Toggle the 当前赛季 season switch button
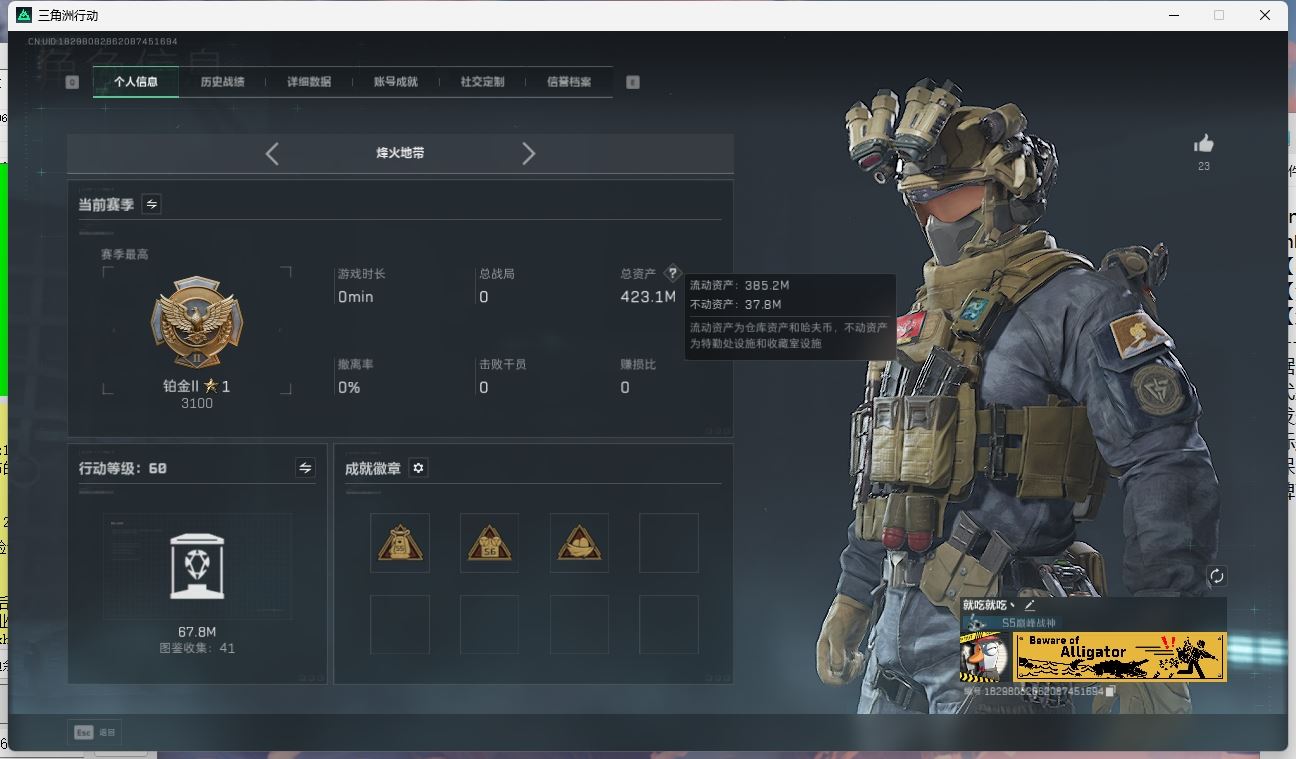Screen dimensions: 1296x759 pos(152,204)
